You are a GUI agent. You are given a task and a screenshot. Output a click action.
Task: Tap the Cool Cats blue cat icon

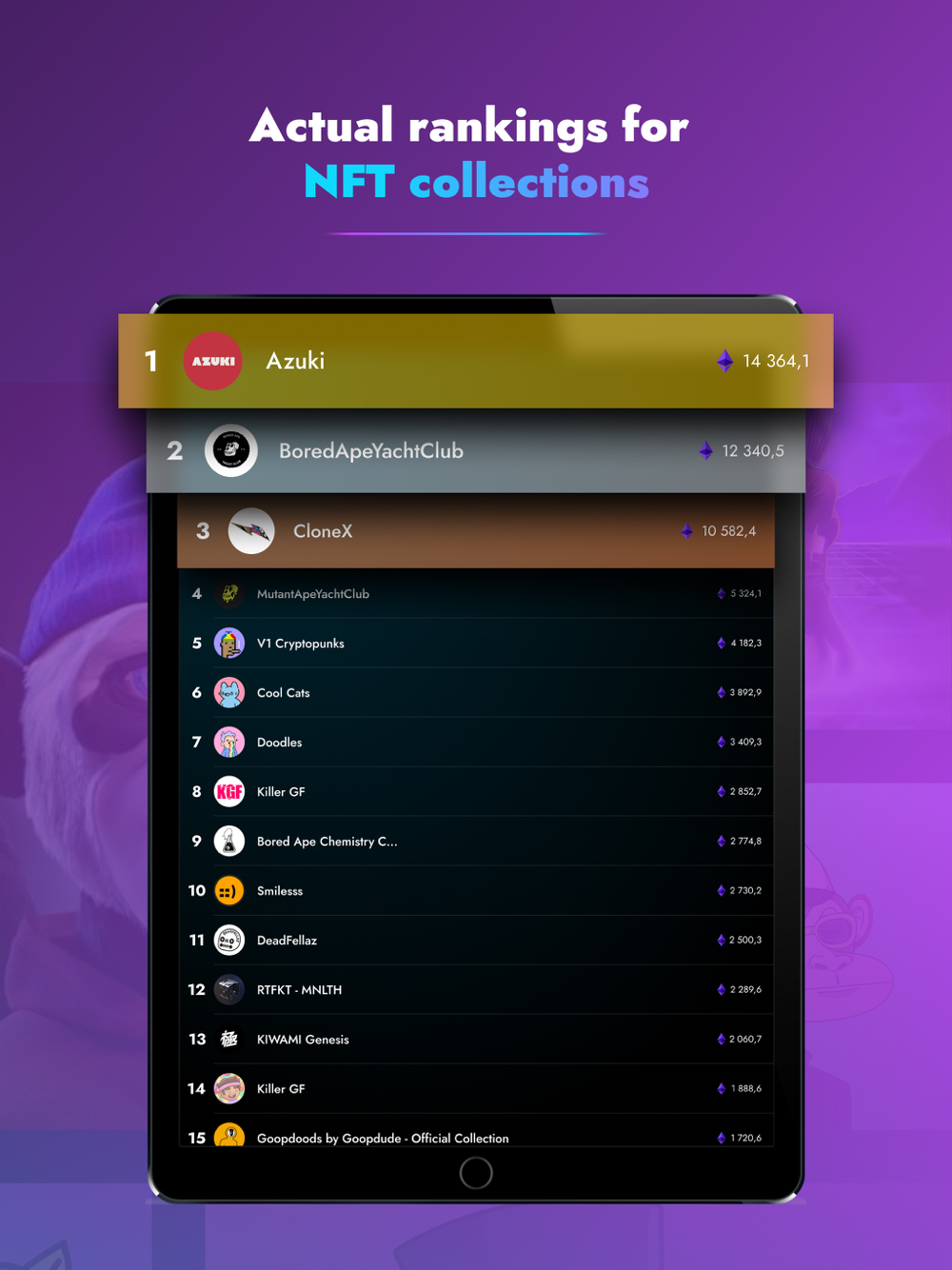click(x=229, y=693)
